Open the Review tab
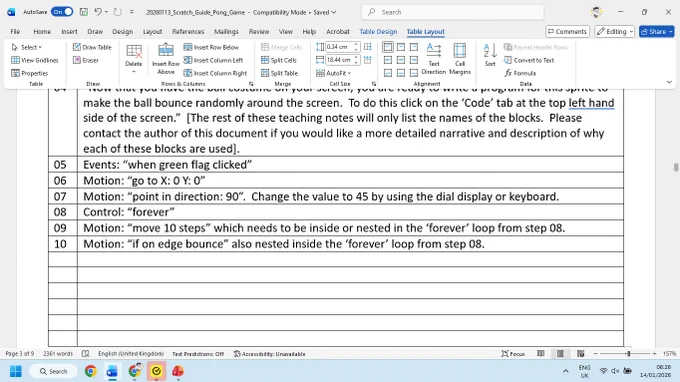 pos(259,32)
